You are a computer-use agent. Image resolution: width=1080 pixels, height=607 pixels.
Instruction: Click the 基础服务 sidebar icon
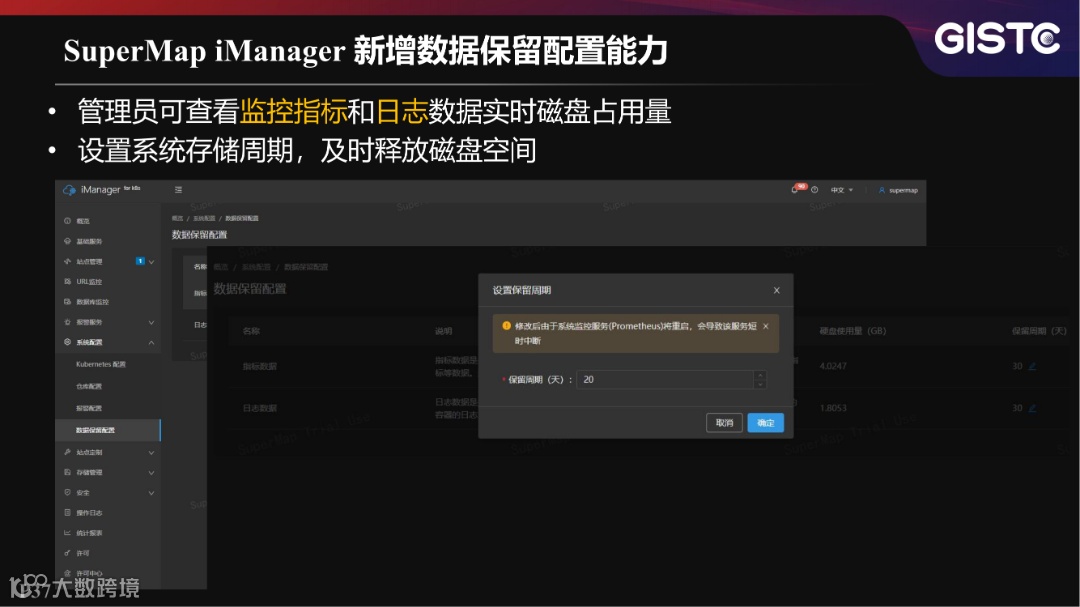click(x=68, y=241)
